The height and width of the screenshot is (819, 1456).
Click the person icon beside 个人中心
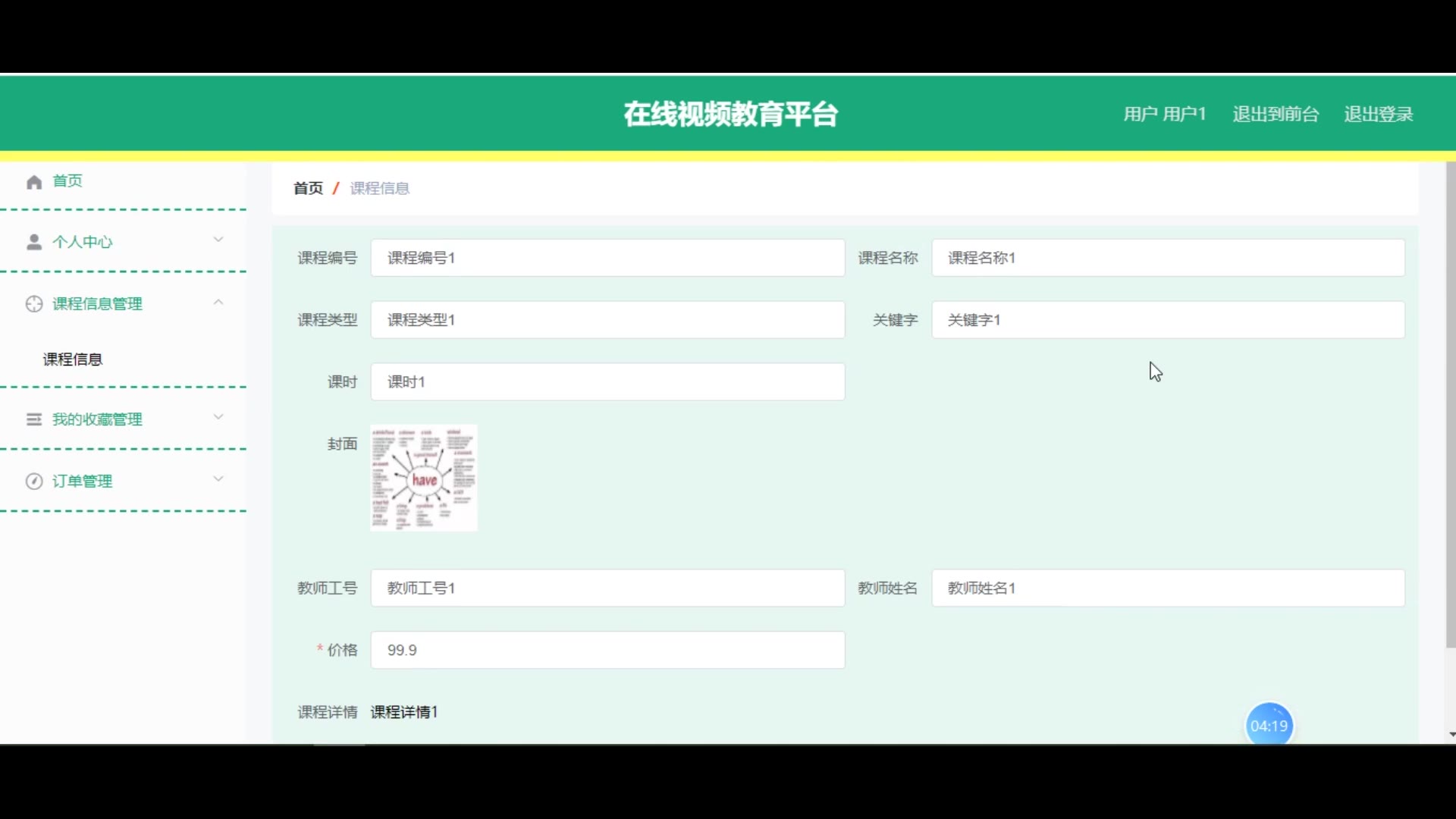point(33,242)
